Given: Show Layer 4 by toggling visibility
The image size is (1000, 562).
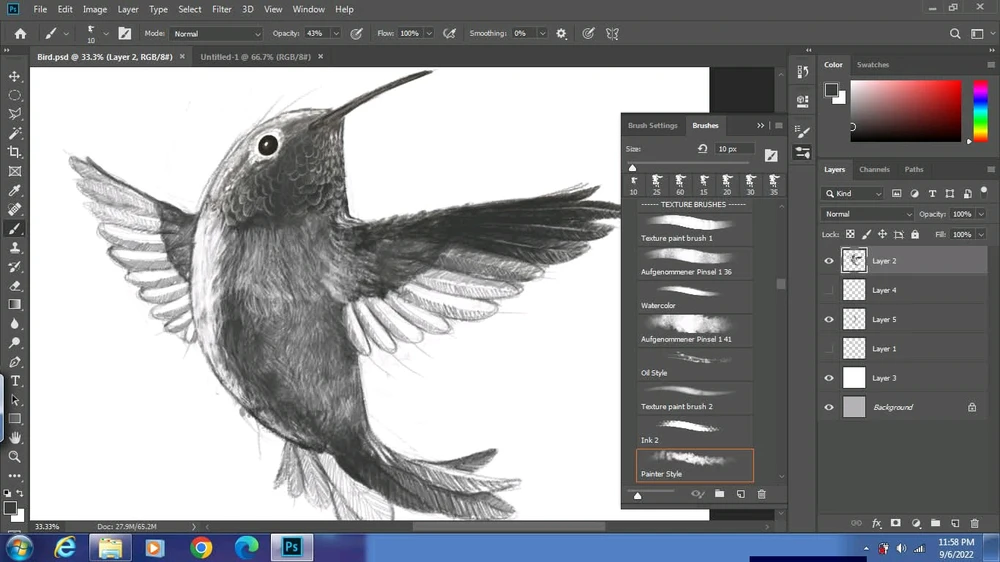Looking at the screenshot, I should tap(828, 290).
